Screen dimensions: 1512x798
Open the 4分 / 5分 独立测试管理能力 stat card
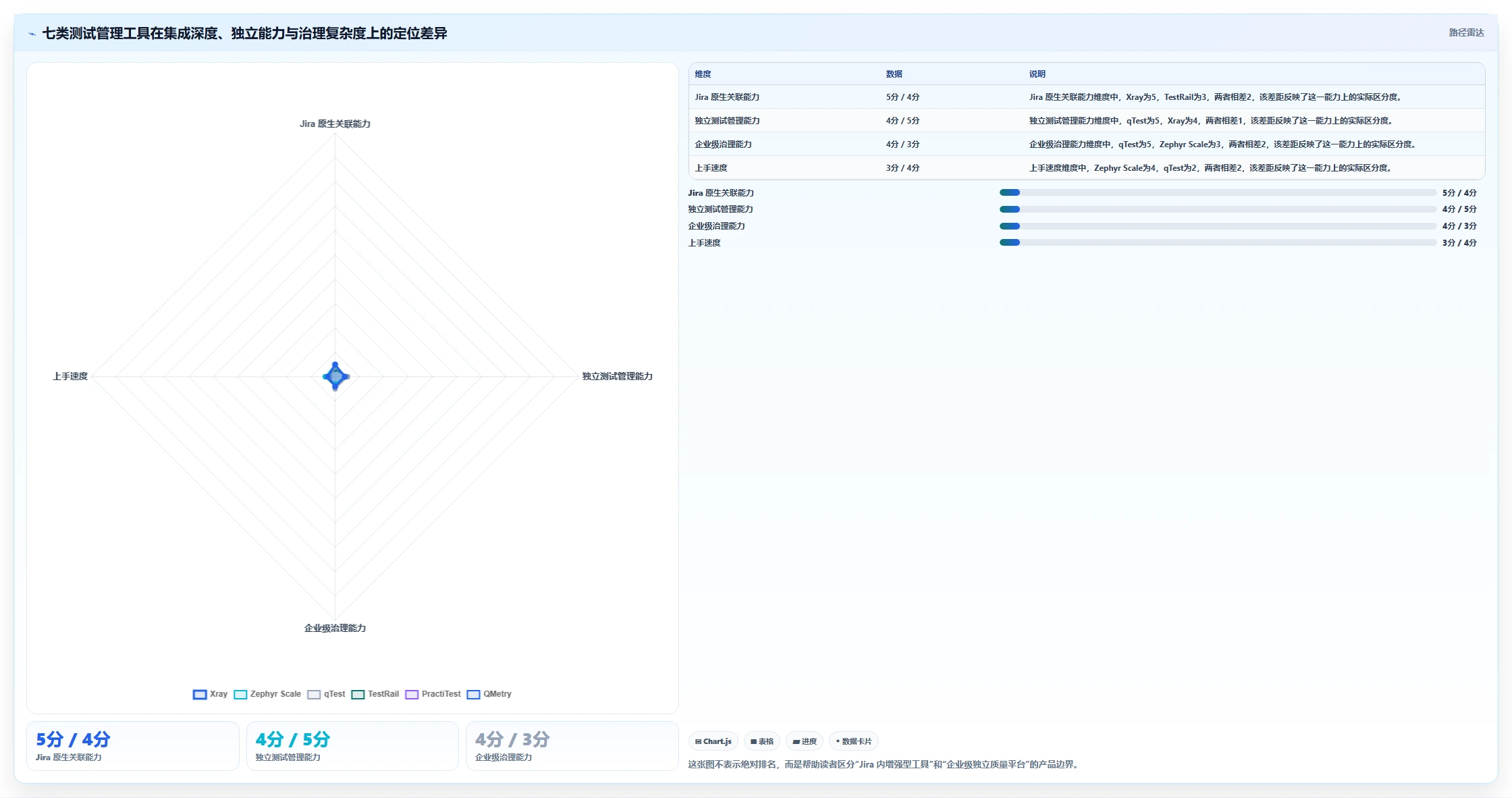click(x=352, y=746)
